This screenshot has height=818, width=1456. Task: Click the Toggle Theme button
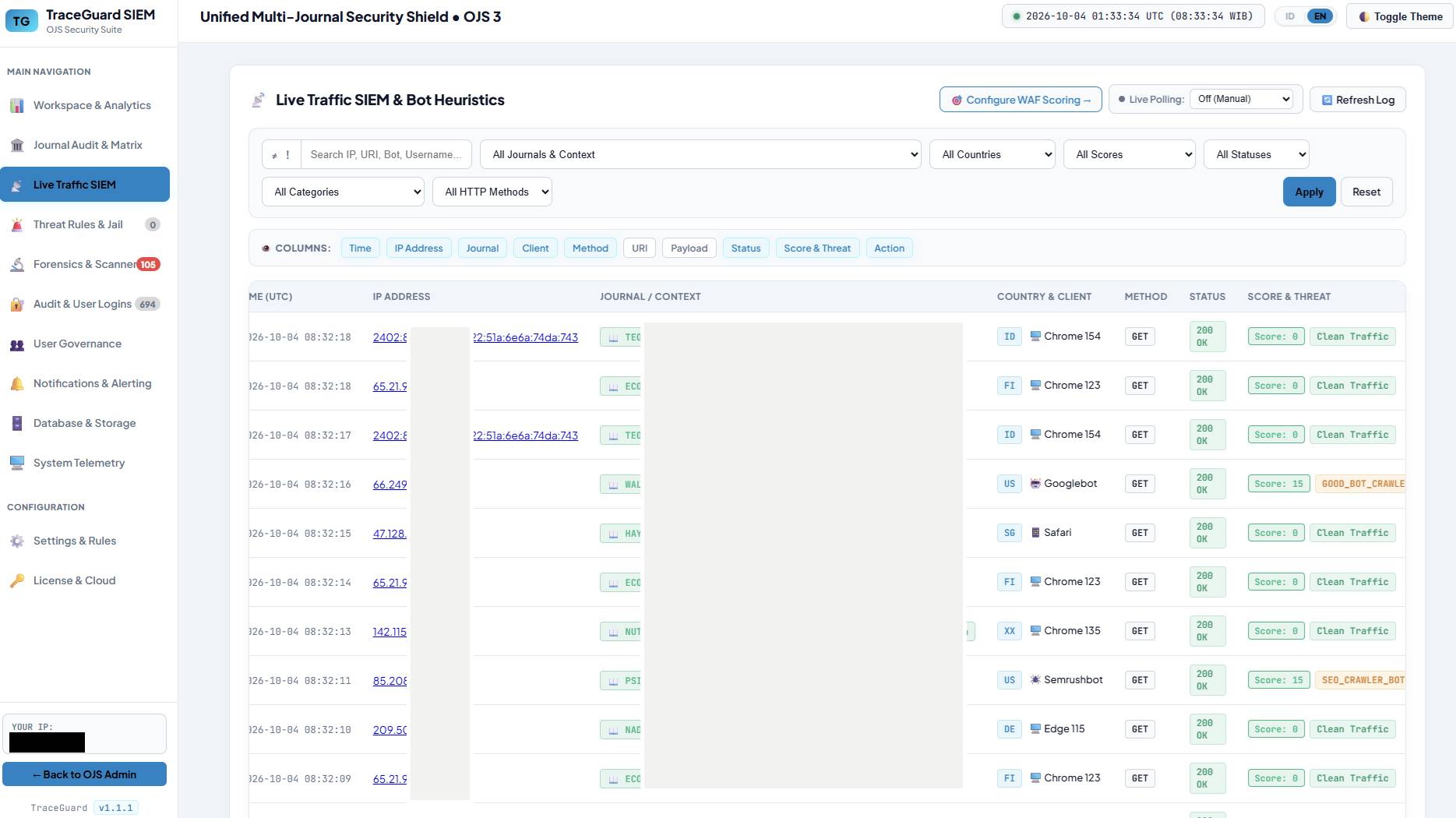point(1400,16)
